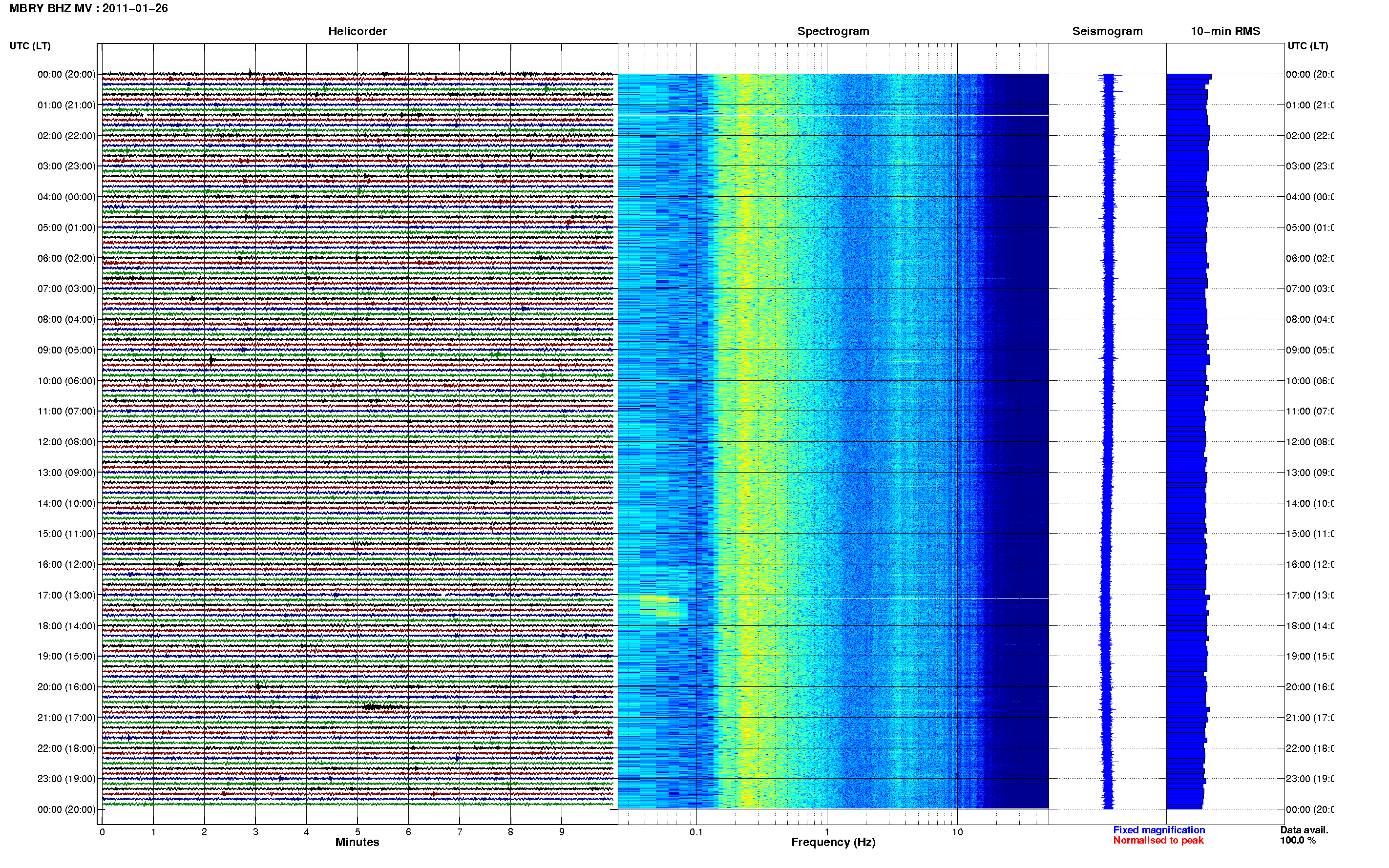
Task: Click the MBRY BHZ MV : 2011-01-26 title
Action: (88, 8)
